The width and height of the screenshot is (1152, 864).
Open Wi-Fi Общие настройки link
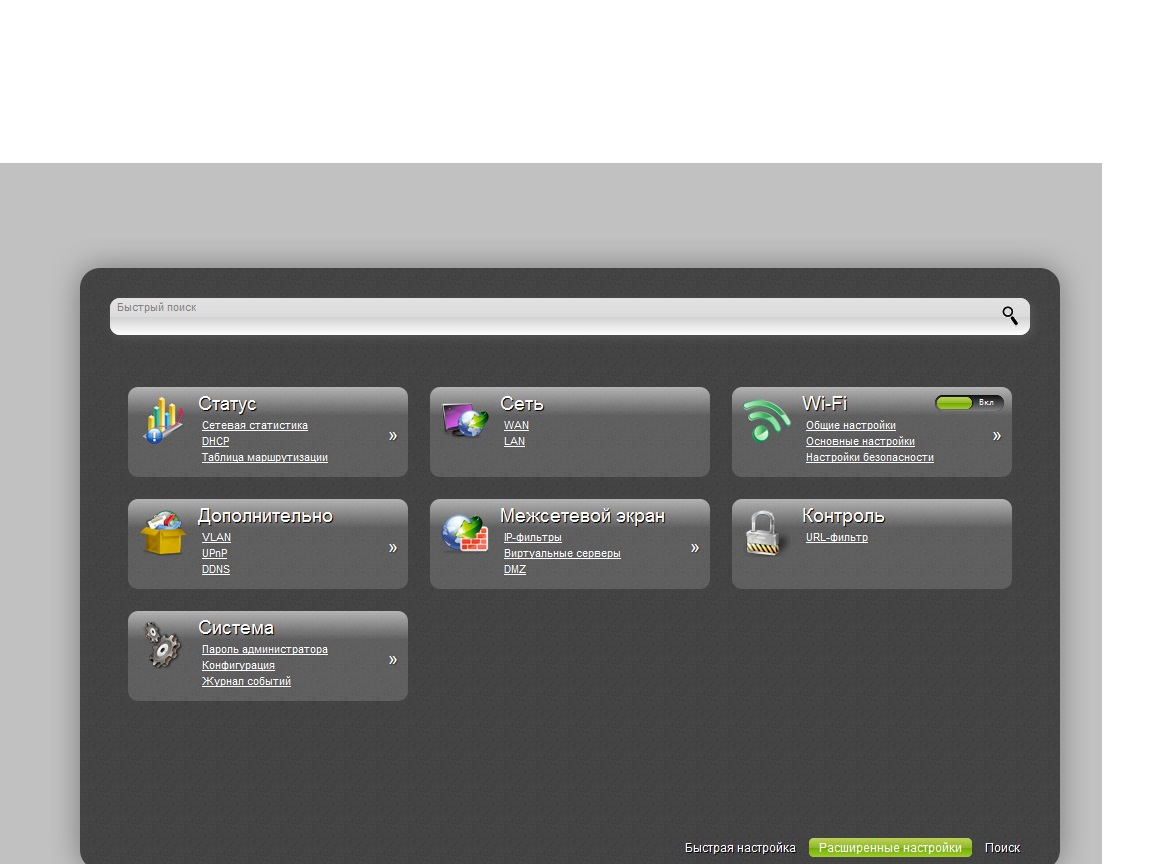pyautogui.click(x=851, y=425)
